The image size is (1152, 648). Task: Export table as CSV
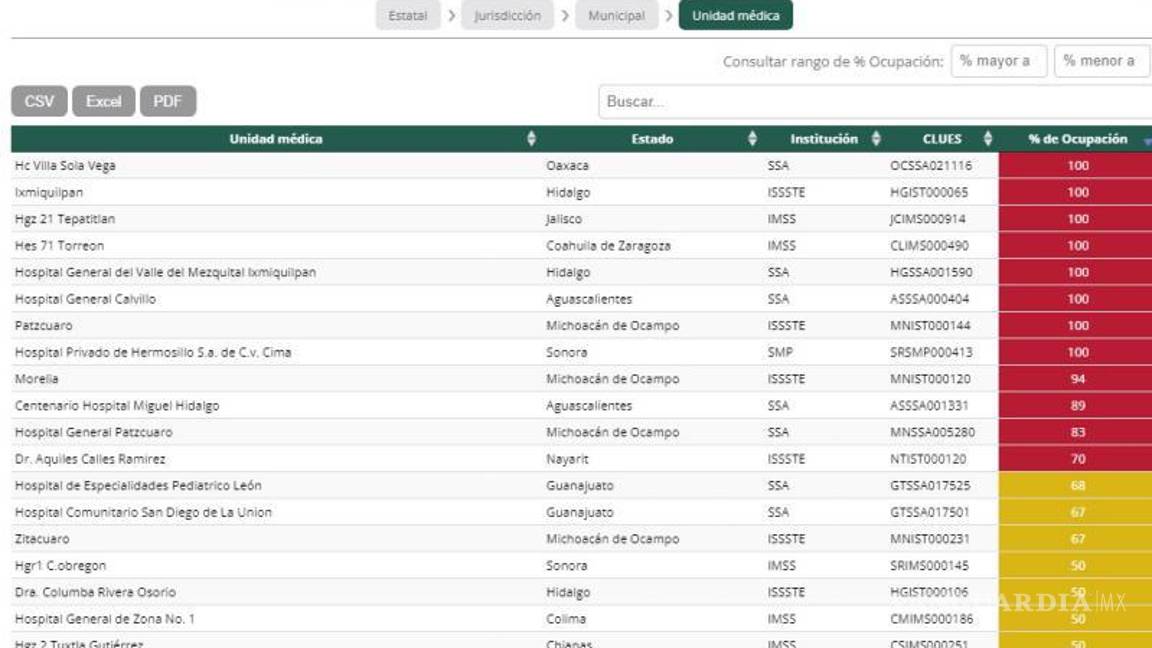tap(40, 101)
